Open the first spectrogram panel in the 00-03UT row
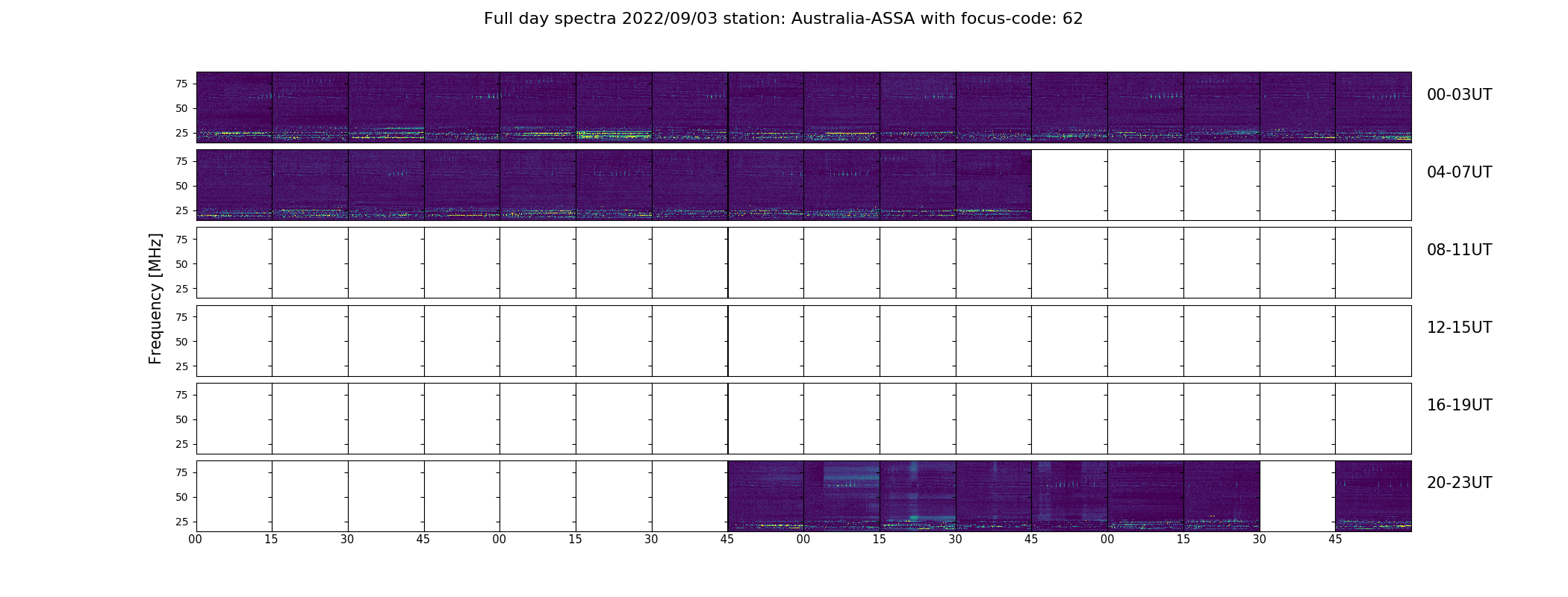 [234, 107]
